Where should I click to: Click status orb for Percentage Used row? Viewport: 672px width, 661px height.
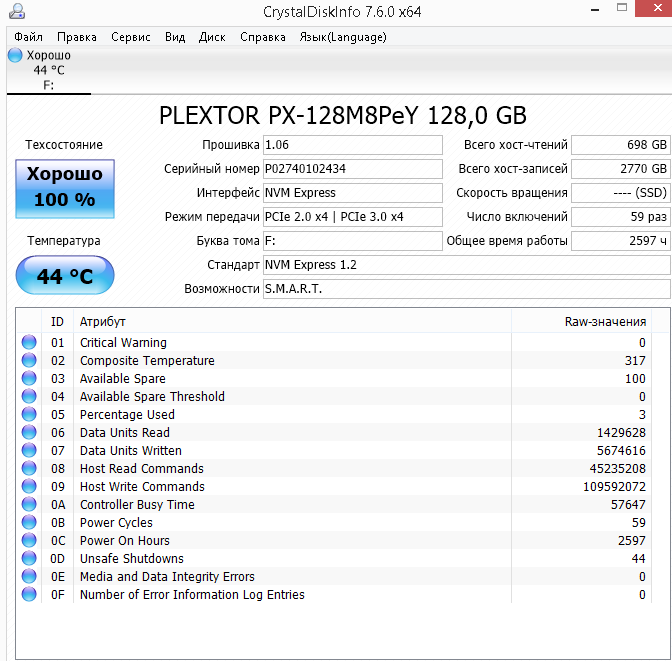29,414
